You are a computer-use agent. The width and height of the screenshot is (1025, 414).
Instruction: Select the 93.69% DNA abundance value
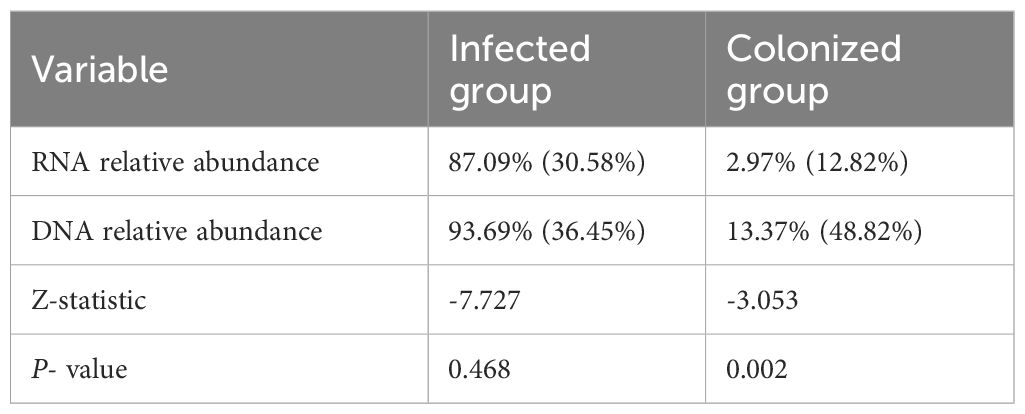[490, 233]
